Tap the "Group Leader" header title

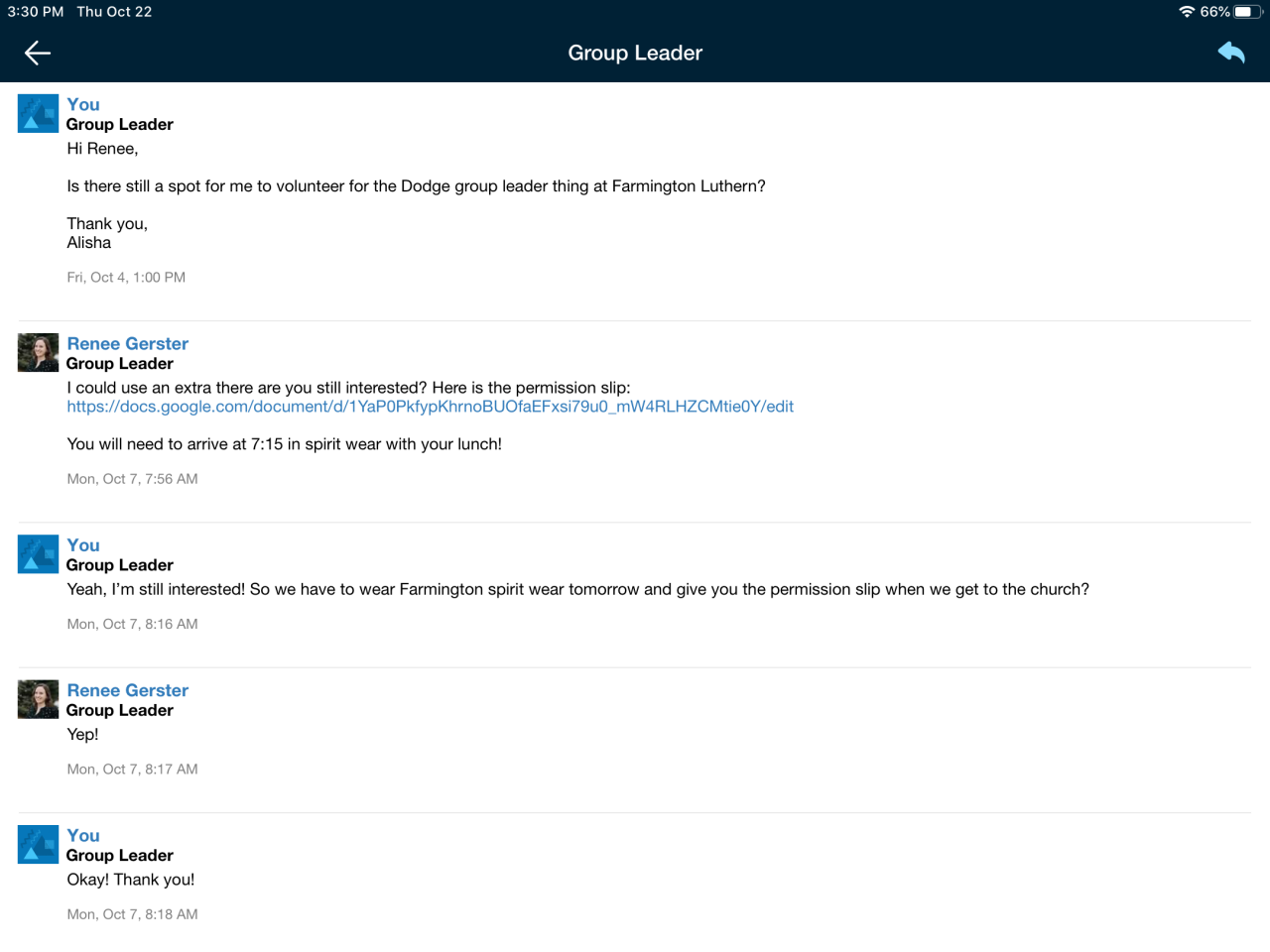635,53
